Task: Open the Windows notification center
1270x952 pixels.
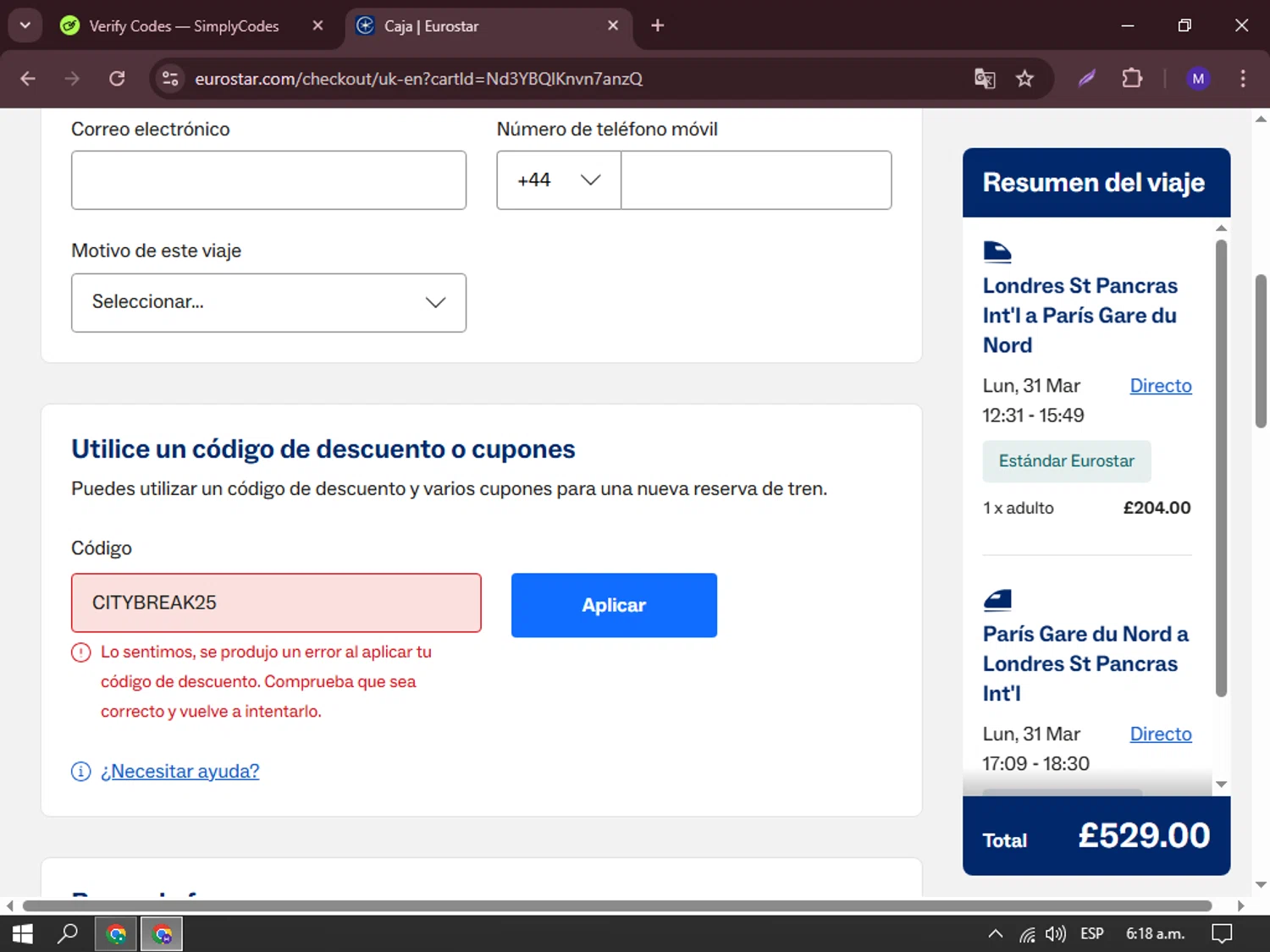Action: pyautogui.click(x=1222, y=934)
